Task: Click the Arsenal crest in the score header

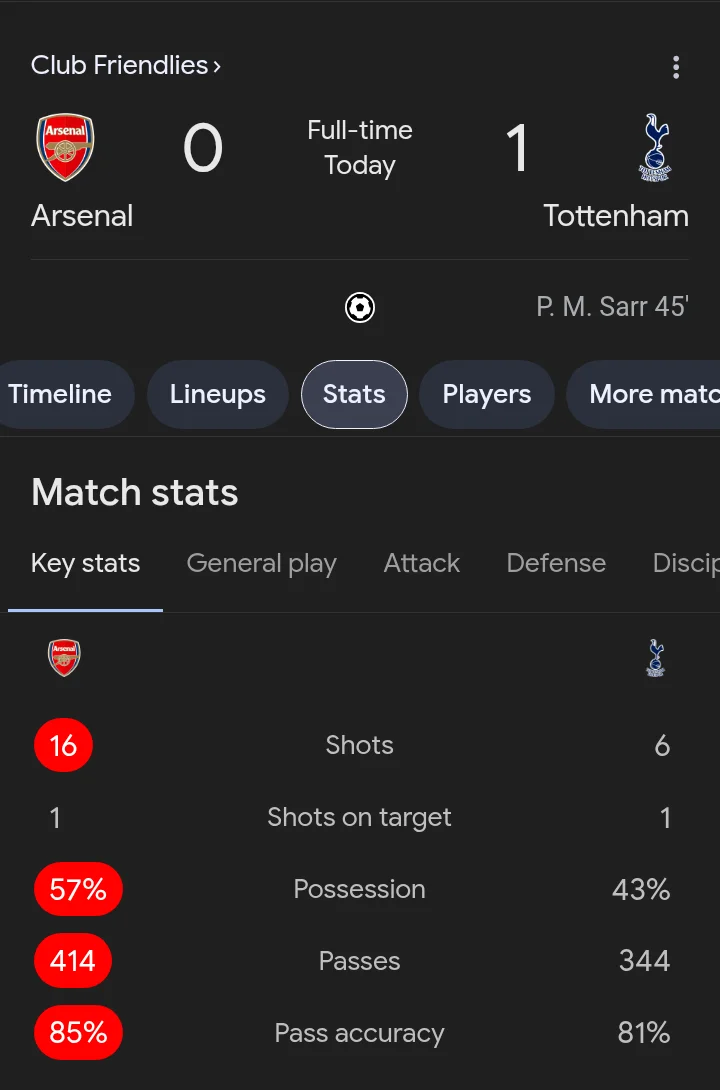Action: (65, 147)
